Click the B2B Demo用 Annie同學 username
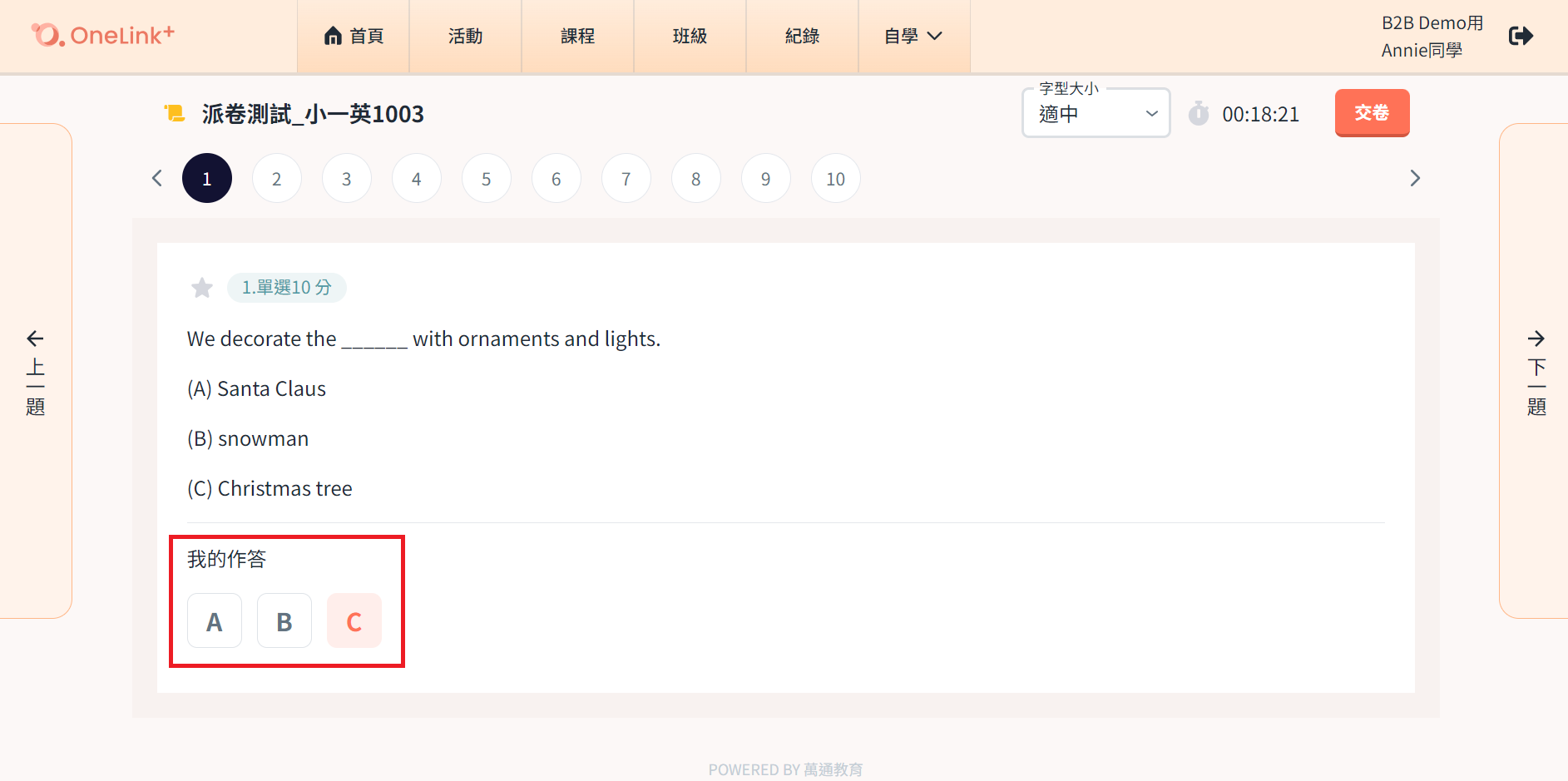1568x781 pixels. point(1432,37)
